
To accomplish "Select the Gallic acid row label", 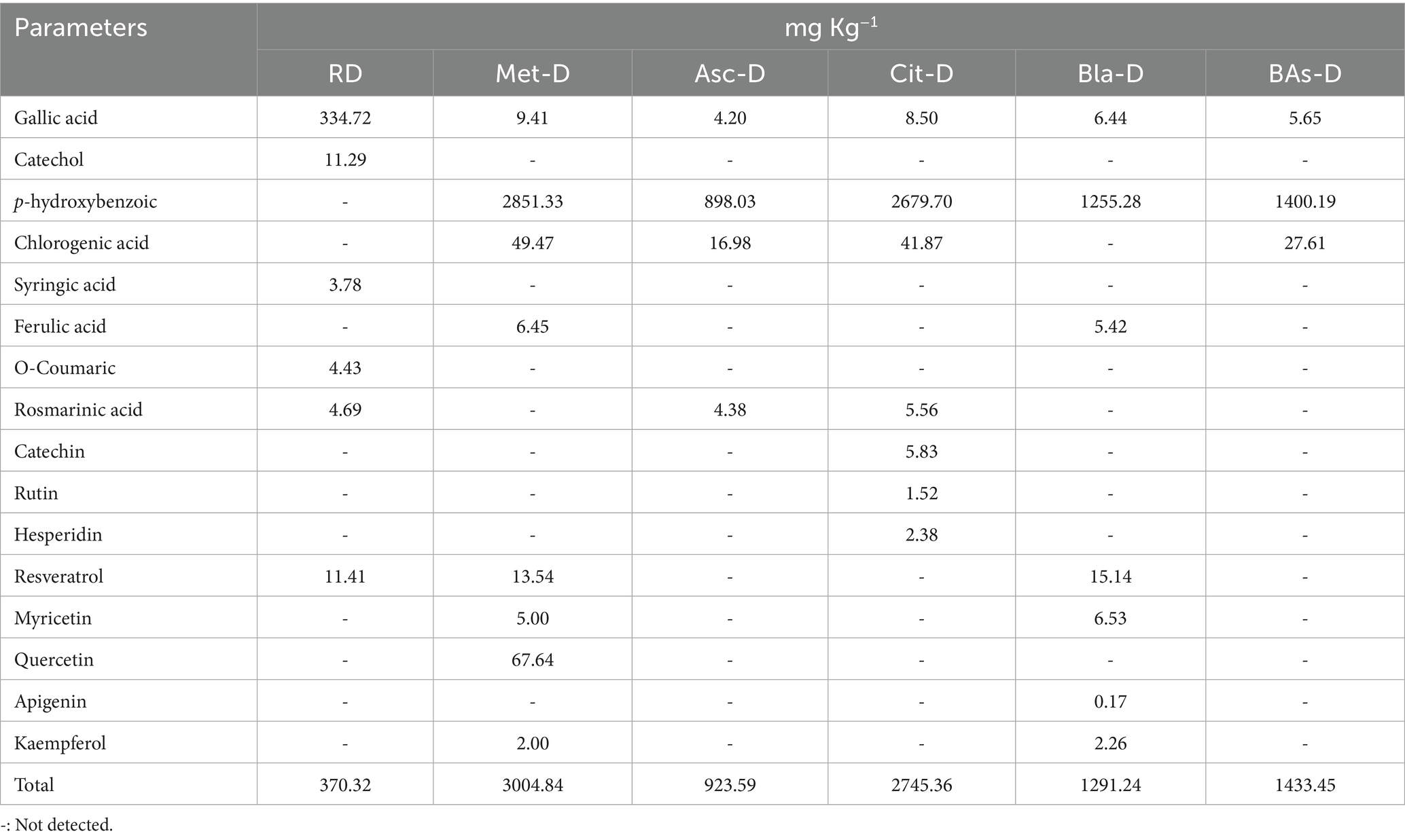I will (x=56, y=117).
